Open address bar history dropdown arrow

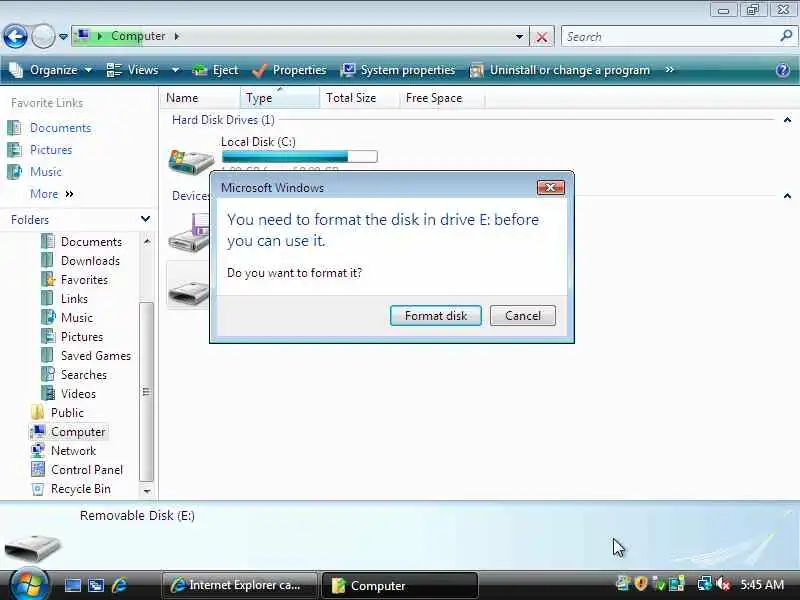(519, 37)
